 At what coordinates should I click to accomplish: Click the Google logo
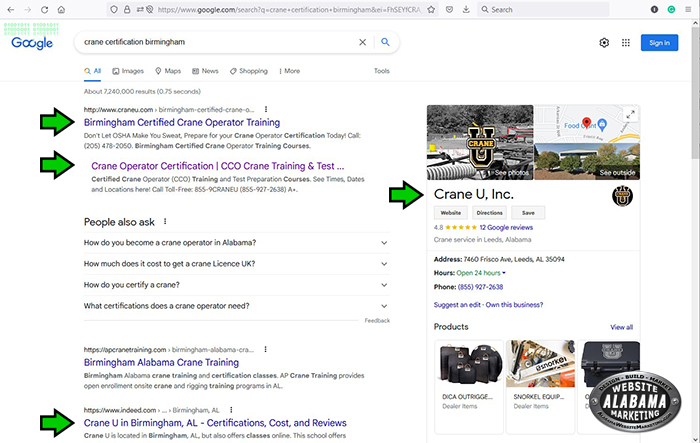(x=32, y=43)
